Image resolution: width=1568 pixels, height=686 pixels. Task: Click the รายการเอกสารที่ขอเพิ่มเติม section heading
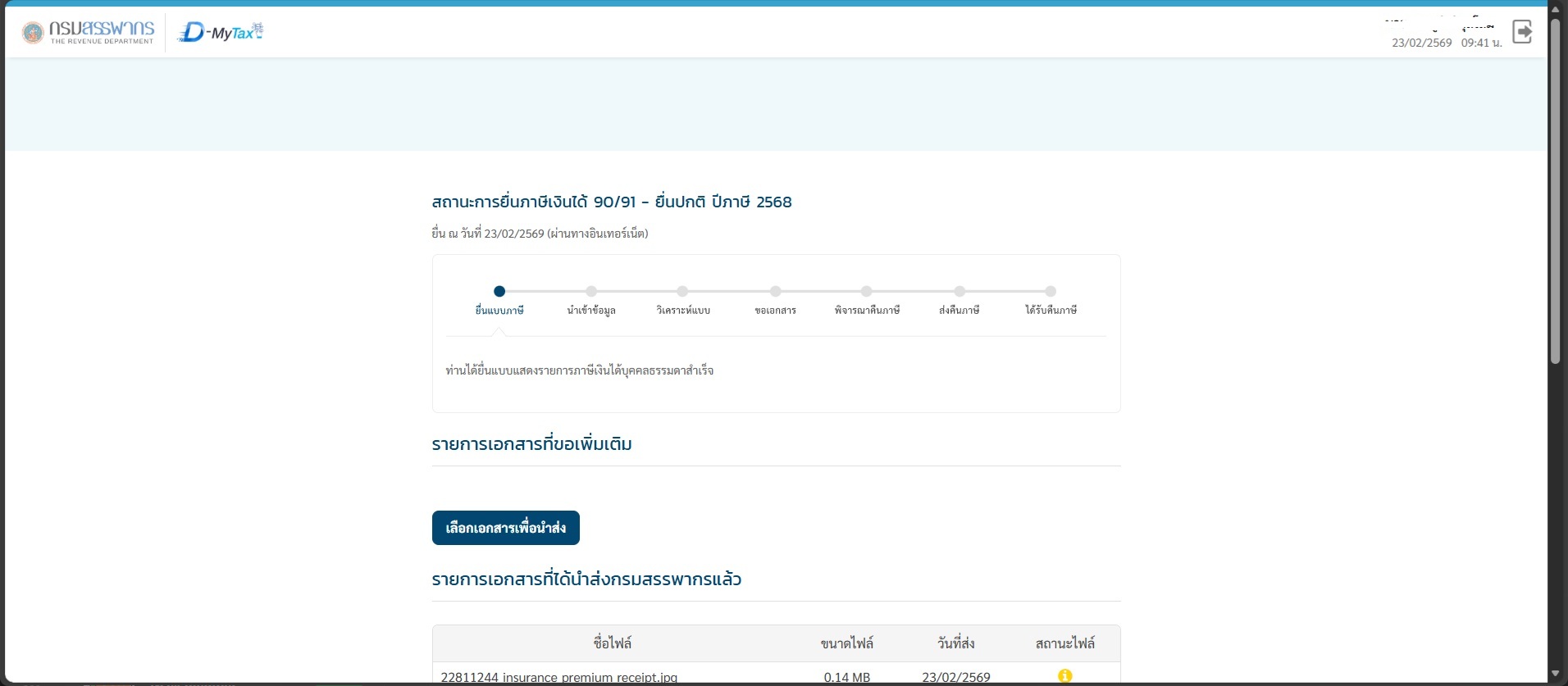click(x=532, y=444)
